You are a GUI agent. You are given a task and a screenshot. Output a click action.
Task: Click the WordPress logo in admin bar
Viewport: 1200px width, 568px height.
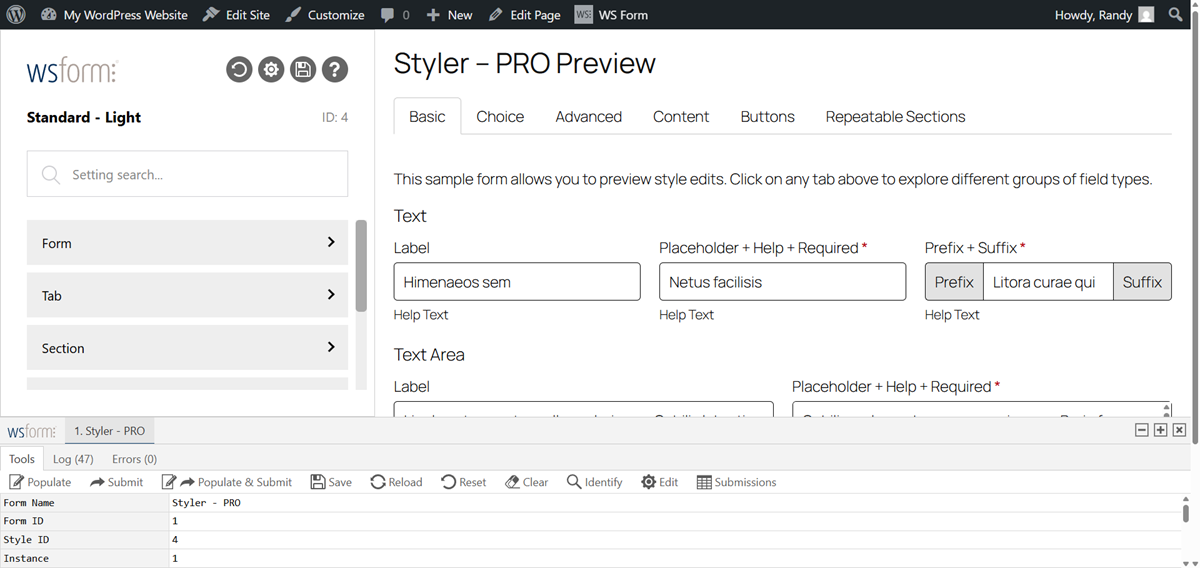click(16, 15)
